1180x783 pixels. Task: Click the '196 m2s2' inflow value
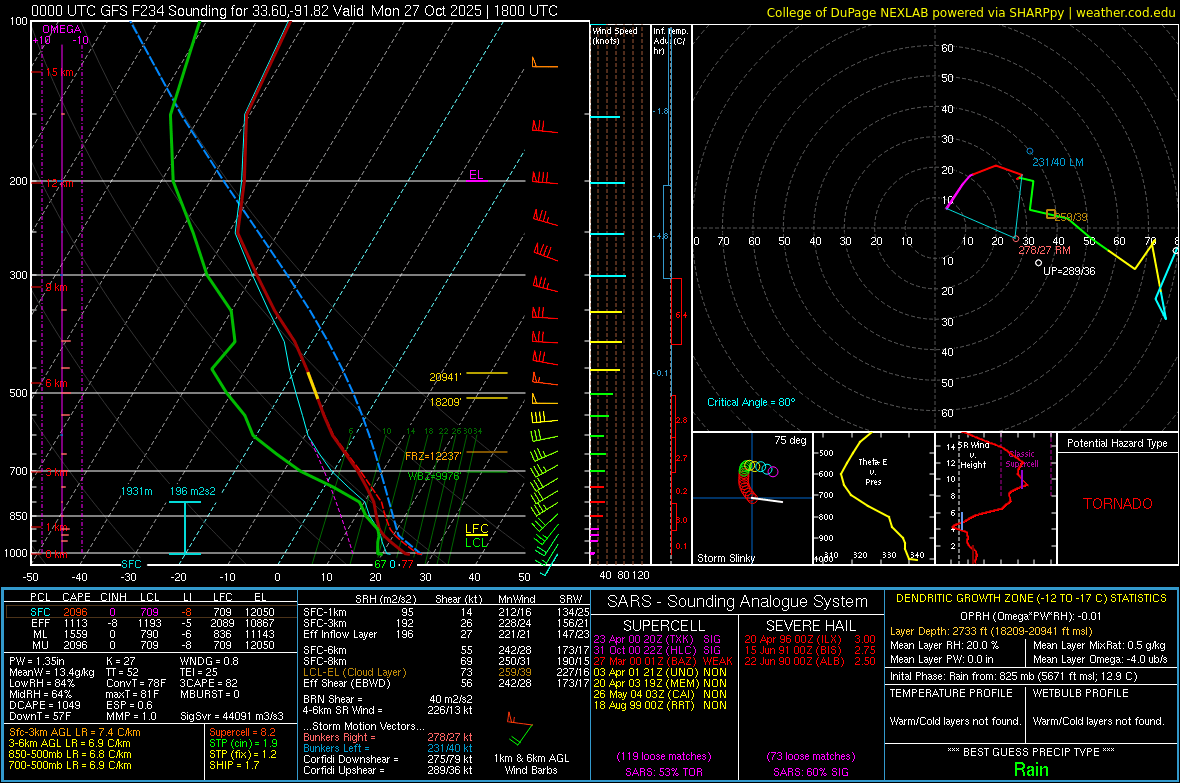pos(193,491)
